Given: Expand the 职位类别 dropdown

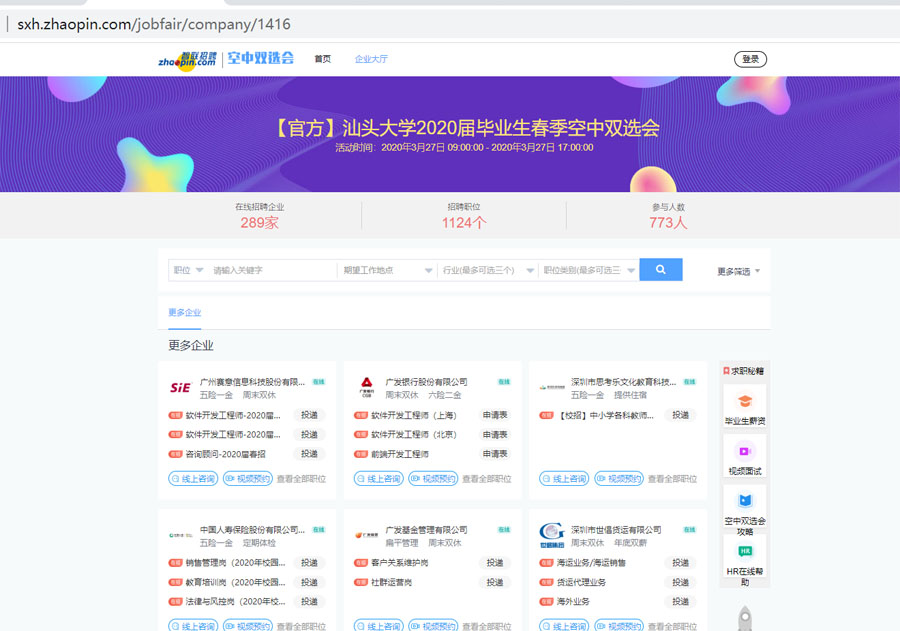Looking at the screenshot, I should (588, 270).
